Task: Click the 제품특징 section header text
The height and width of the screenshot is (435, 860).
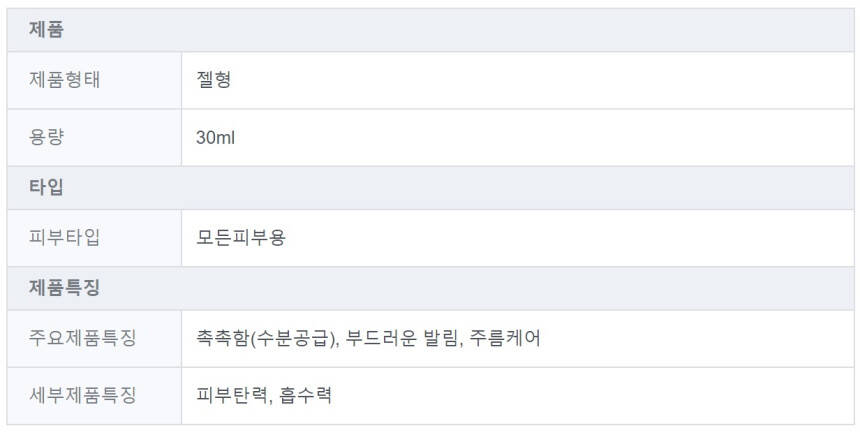Action: (x=65, y=288)
